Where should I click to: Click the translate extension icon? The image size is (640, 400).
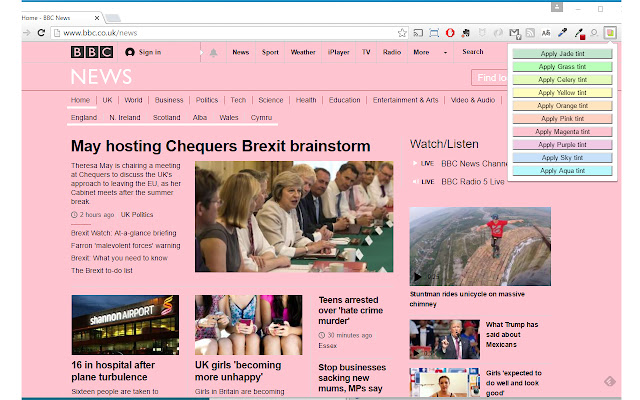[546, 33]
